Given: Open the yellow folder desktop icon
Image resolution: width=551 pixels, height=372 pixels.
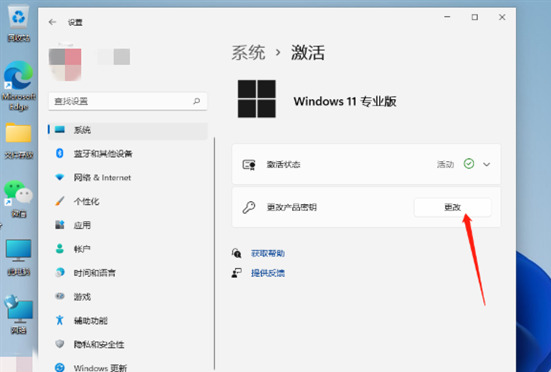Looking at the screenshot, I should pyautogui.click(x=19, y=141).
